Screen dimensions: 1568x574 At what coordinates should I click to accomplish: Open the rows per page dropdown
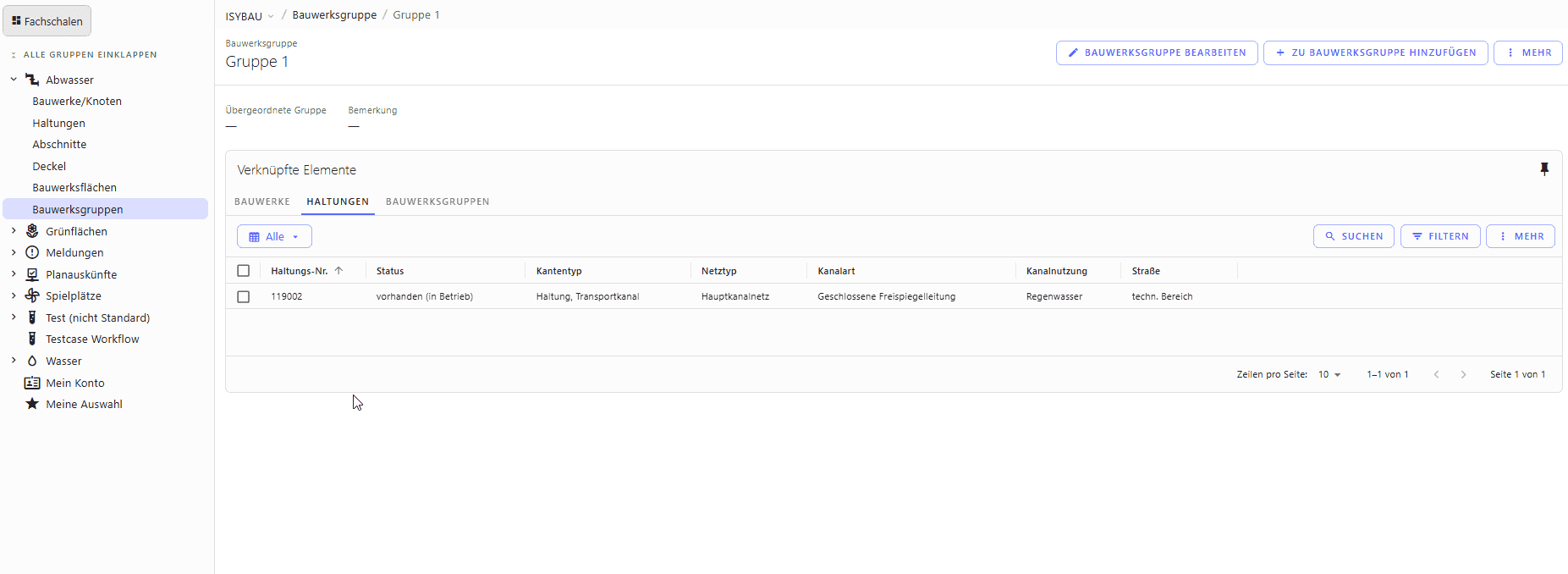coord(1329,374)
